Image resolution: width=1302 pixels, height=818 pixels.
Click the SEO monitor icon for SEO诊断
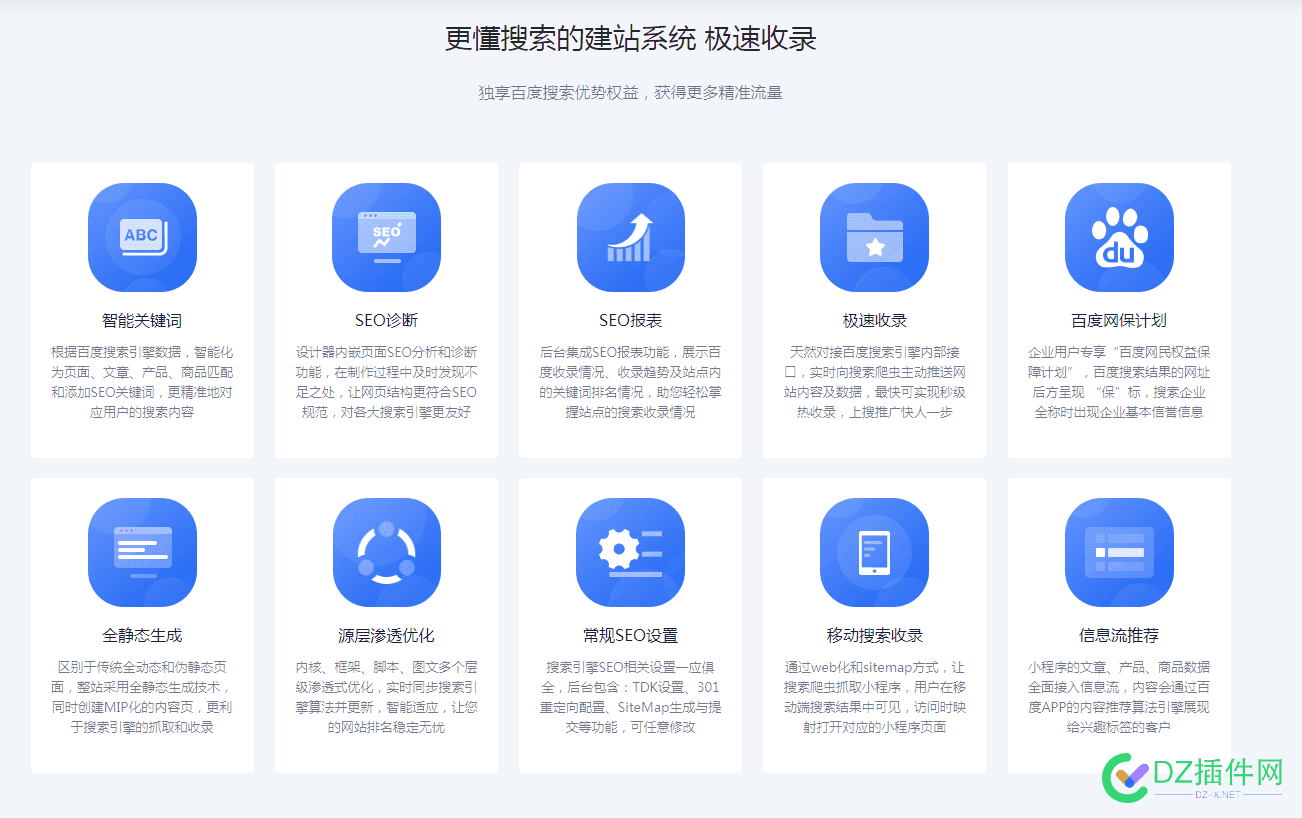[x=386, y=237]
